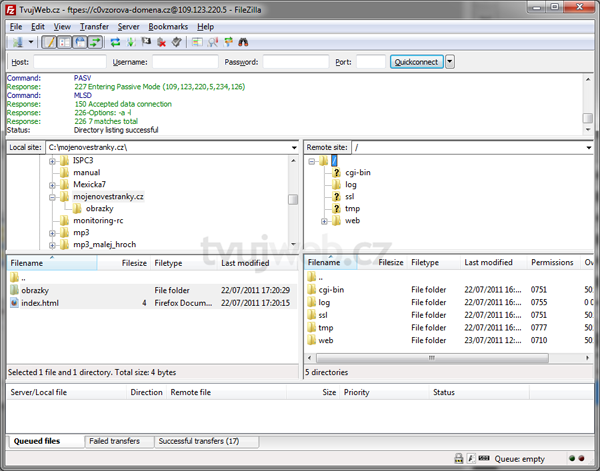Click remote file list horizontal scrollbar
The width and height of the screenshot is (600, 471).
click(x=432, y=358)
